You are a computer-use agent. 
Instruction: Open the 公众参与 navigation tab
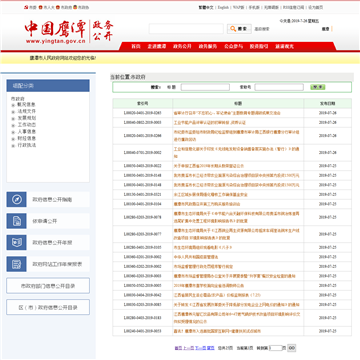(x=233, y=46)
